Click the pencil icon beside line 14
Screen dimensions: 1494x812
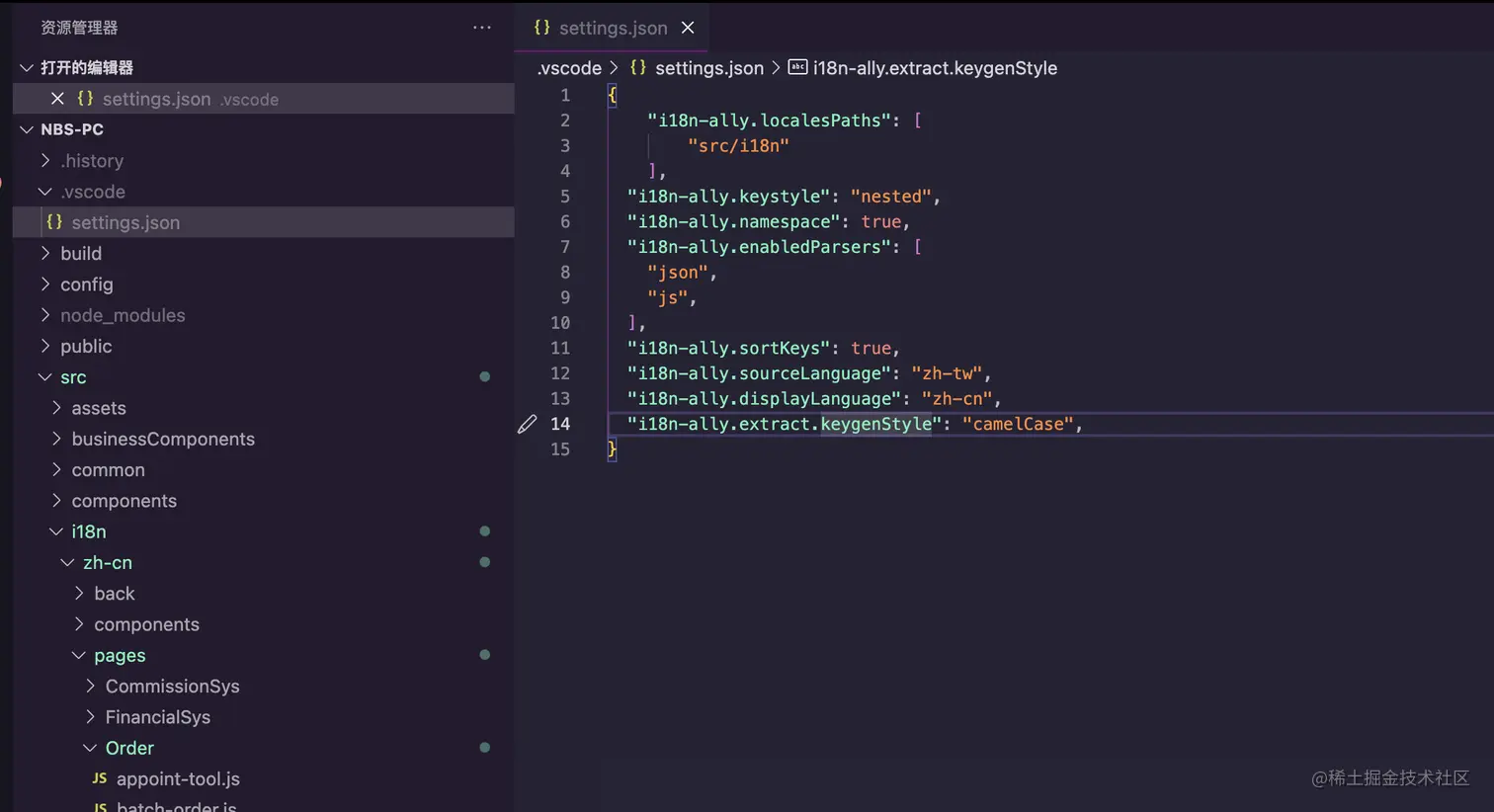(x=527, y=424)
